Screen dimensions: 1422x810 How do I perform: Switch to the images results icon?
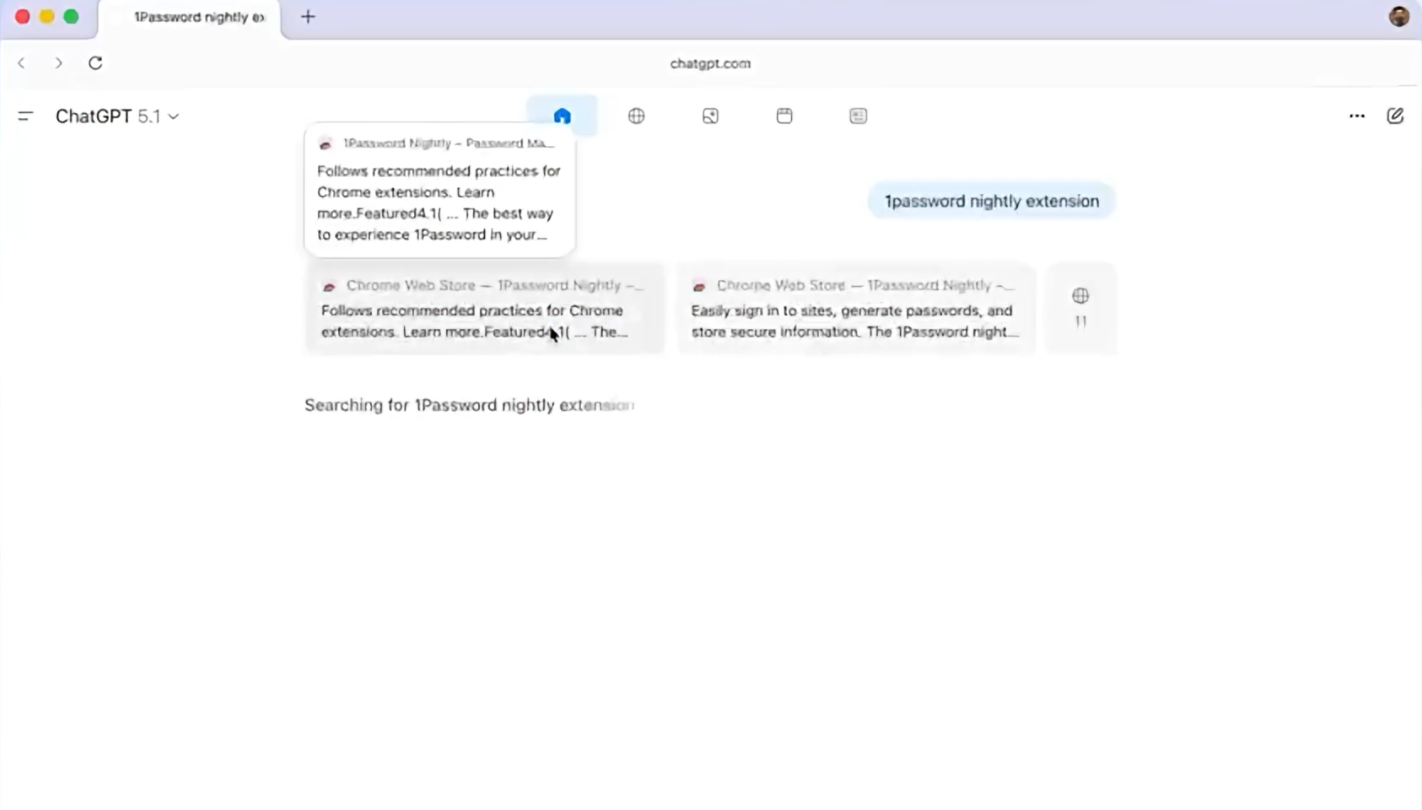click(x=710, y=116)
